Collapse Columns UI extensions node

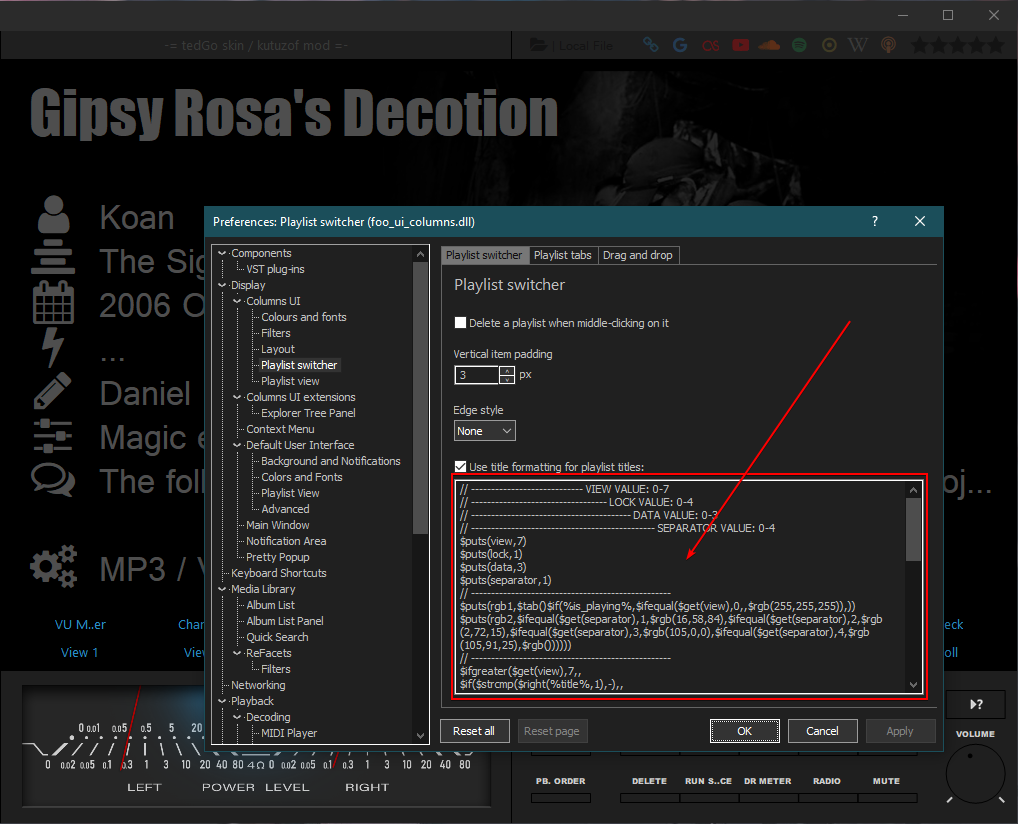tap(238, 397)
